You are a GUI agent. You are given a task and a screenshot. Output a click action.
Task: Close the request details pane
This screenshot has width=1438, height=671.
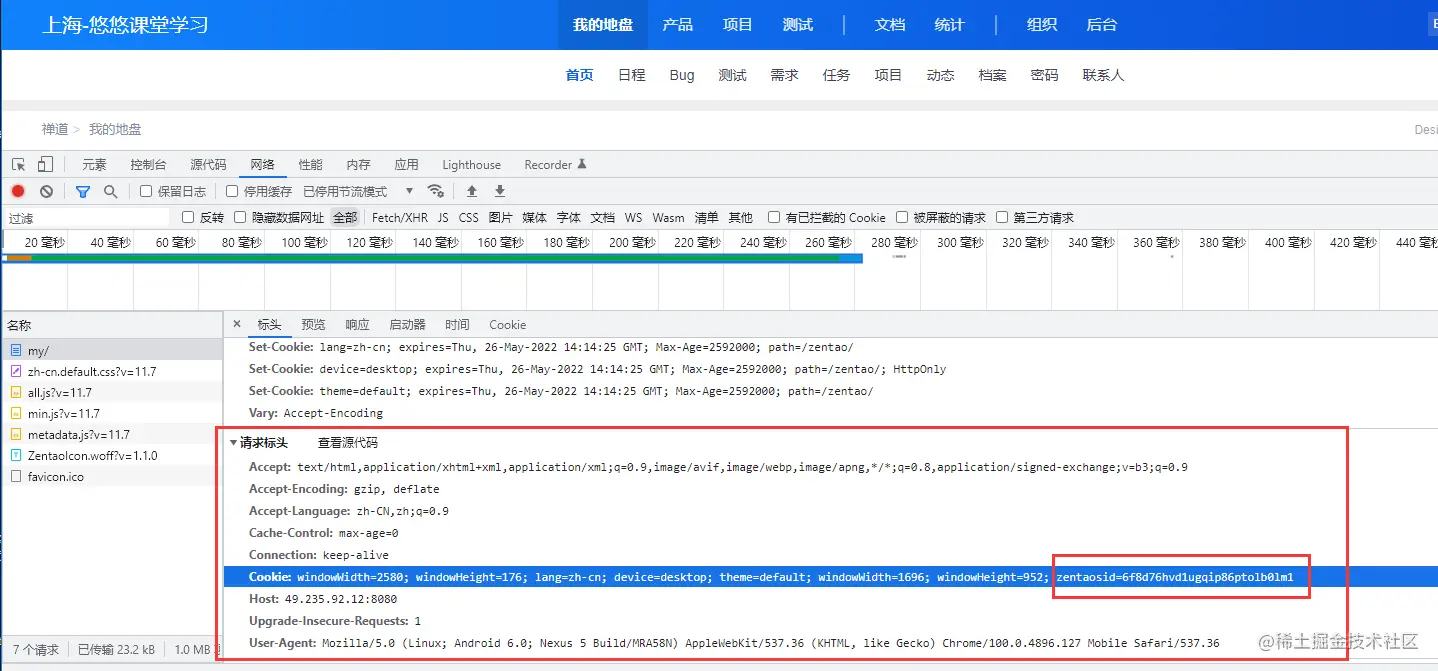pos(237,324)
